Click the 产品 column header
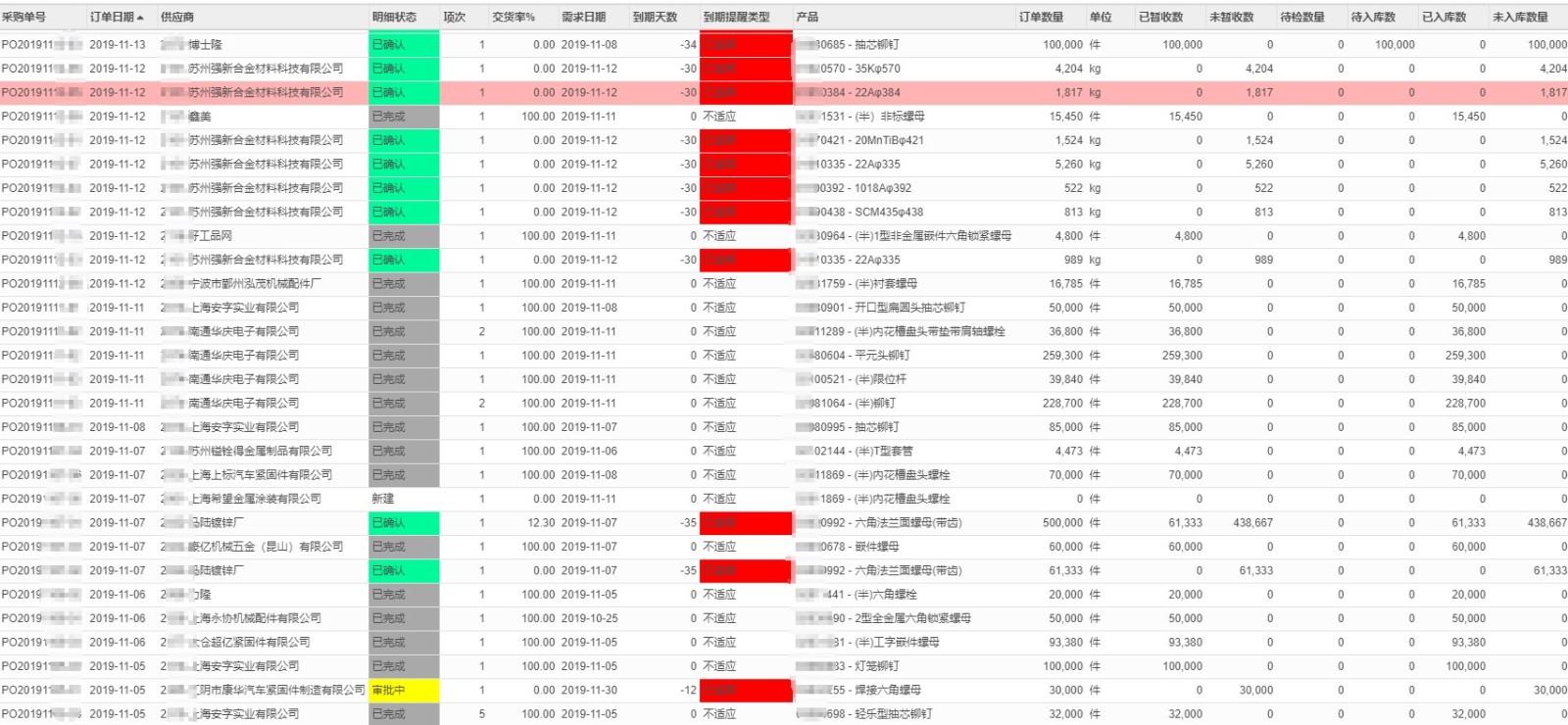1568x725 pixels. coord(808,17)
